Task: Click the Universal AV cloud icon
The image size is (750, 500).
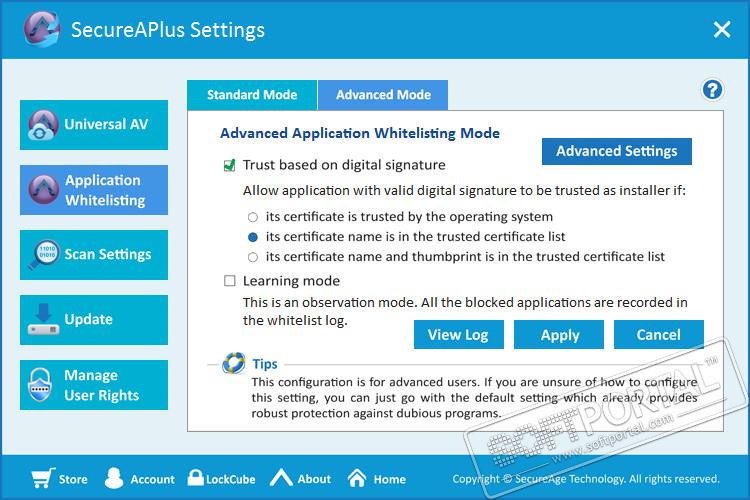Action: 43,125
